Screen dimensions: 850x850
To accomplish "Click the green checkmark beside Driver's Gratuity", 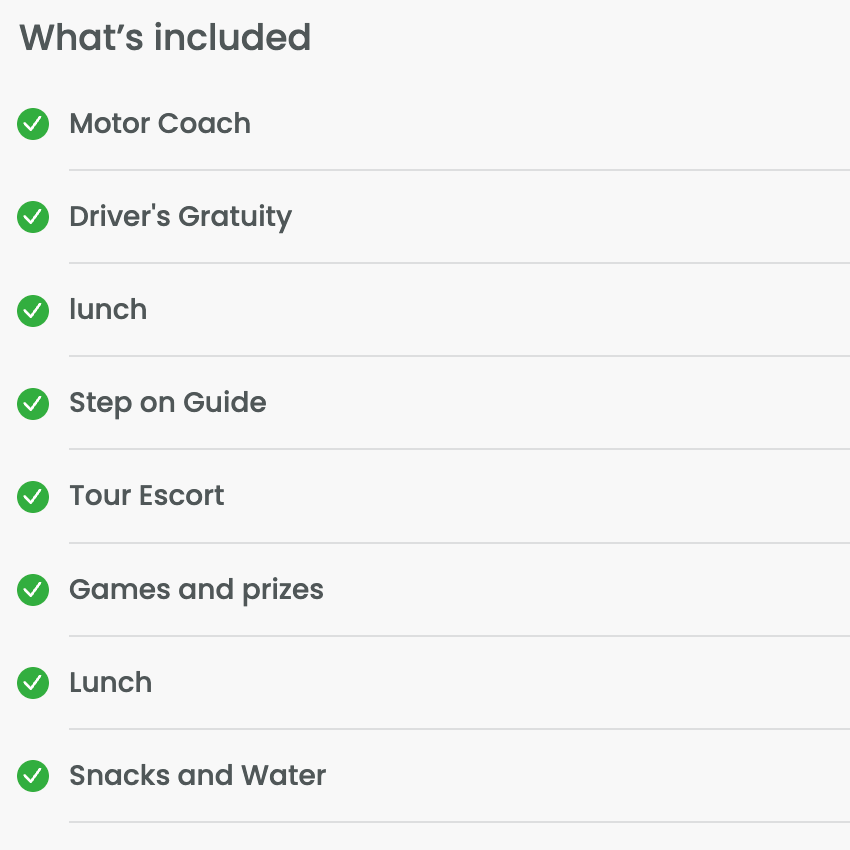I will [x=33, y=217].
